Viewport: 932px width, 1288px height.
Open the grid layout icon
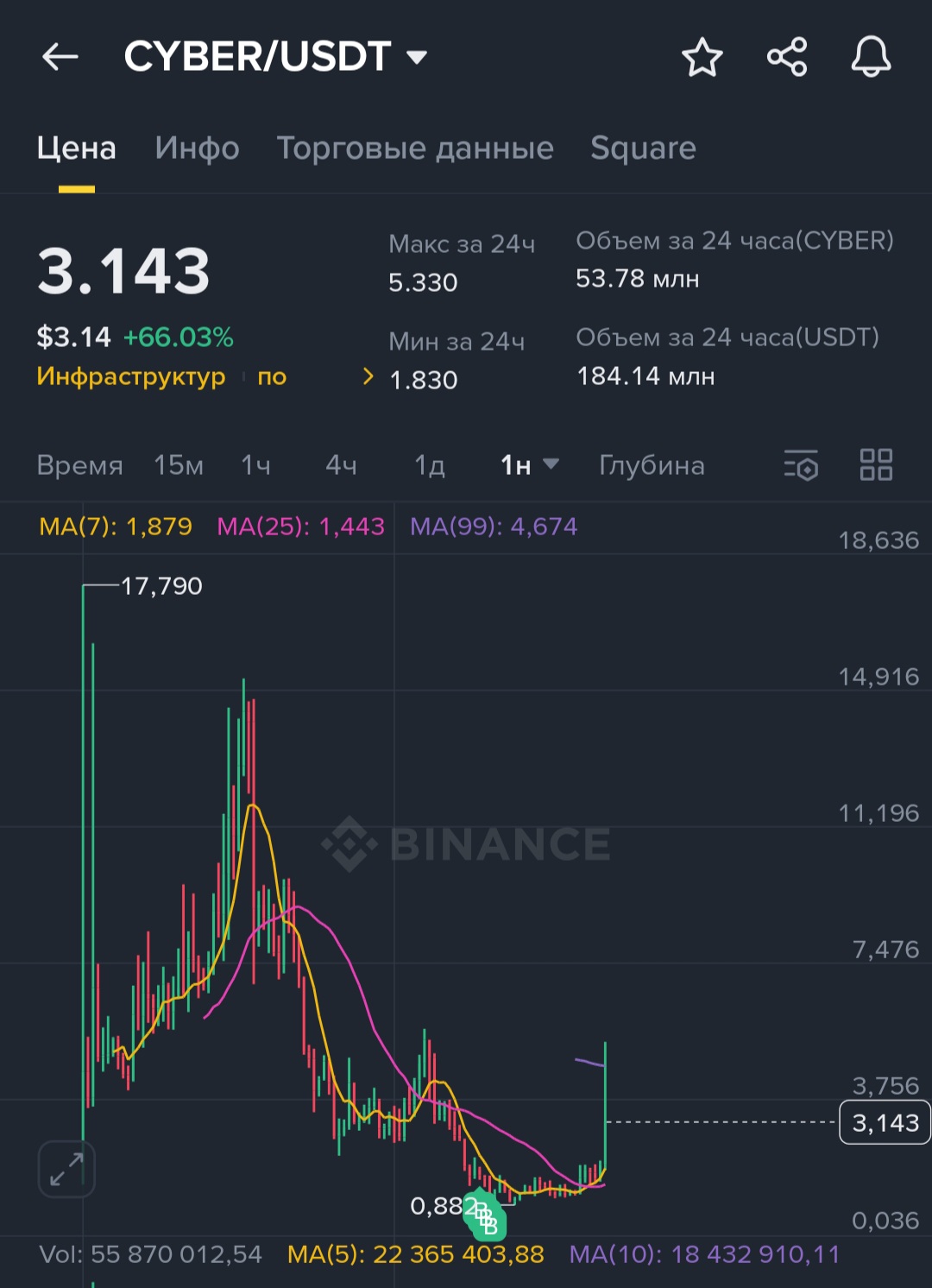point(876,465)
